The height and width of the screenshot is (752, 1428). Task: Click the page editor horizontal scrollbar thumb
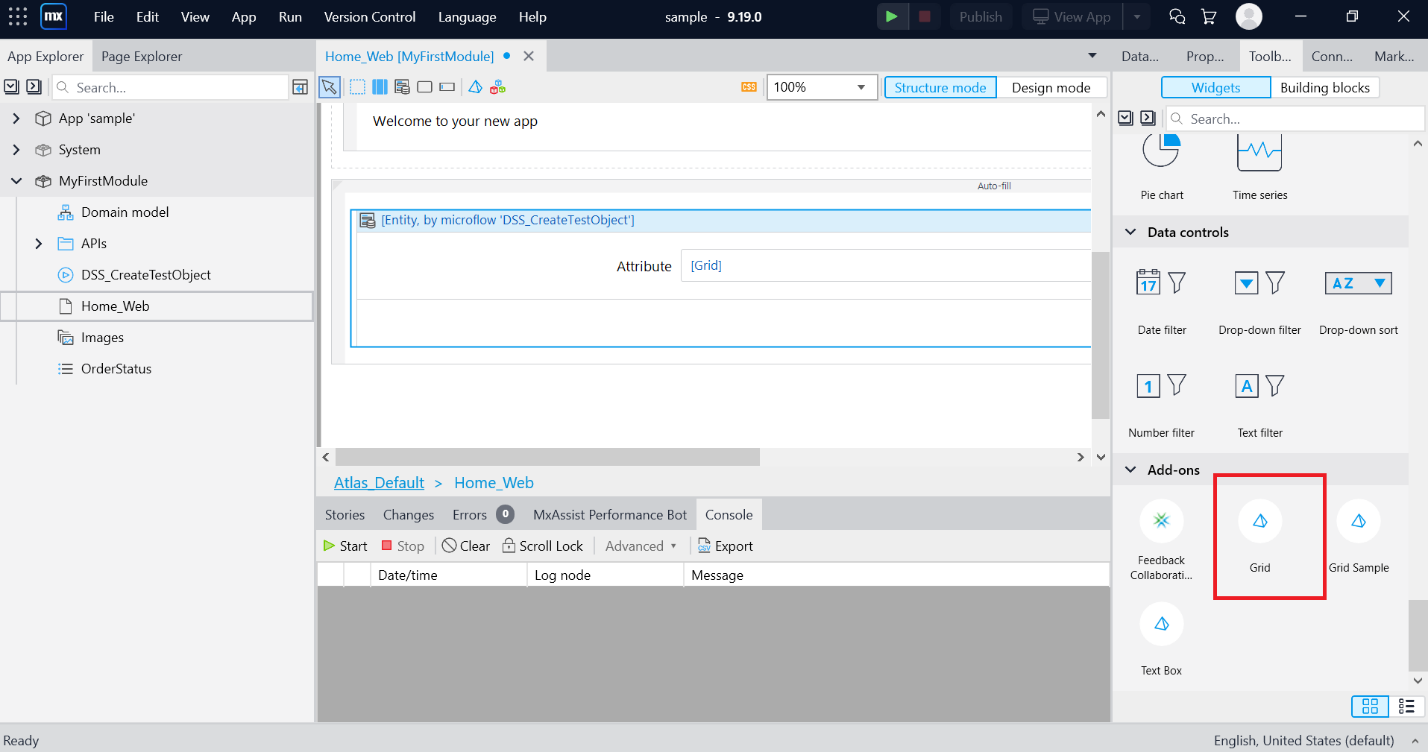[547, 457]
